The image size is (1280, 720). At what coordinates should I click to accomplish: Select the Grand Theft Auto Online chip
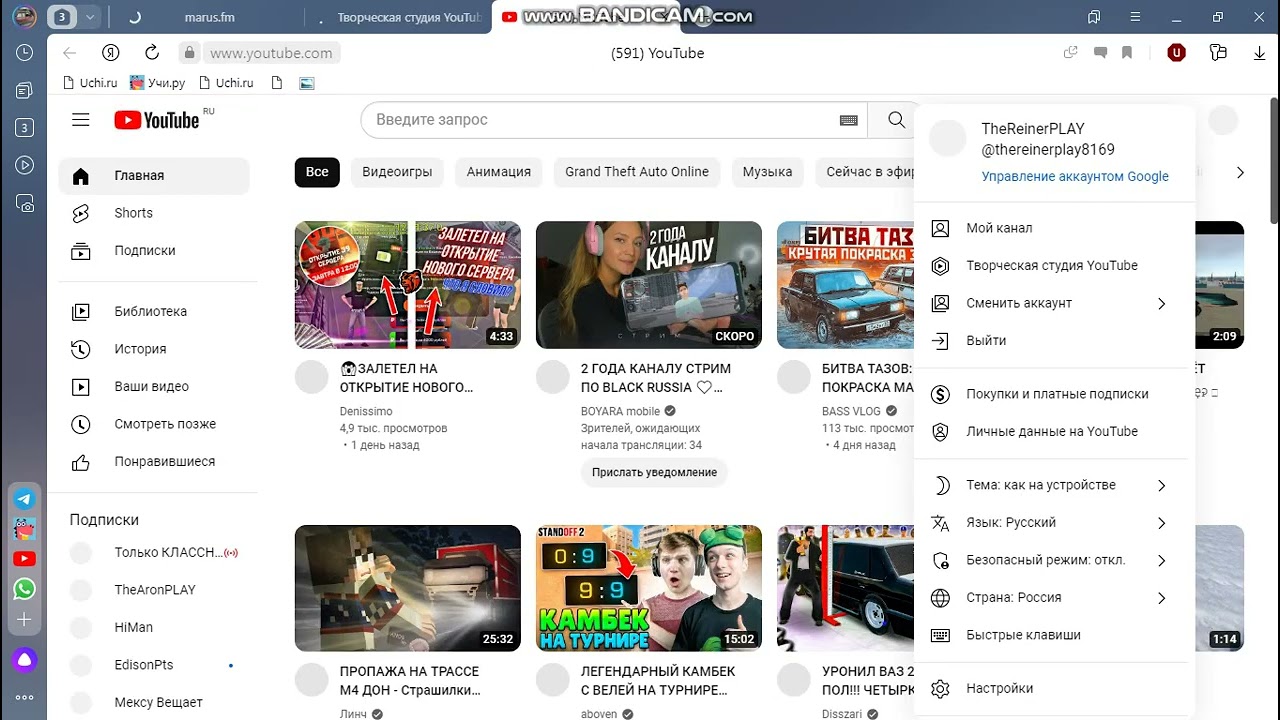[x=637, y=172]
